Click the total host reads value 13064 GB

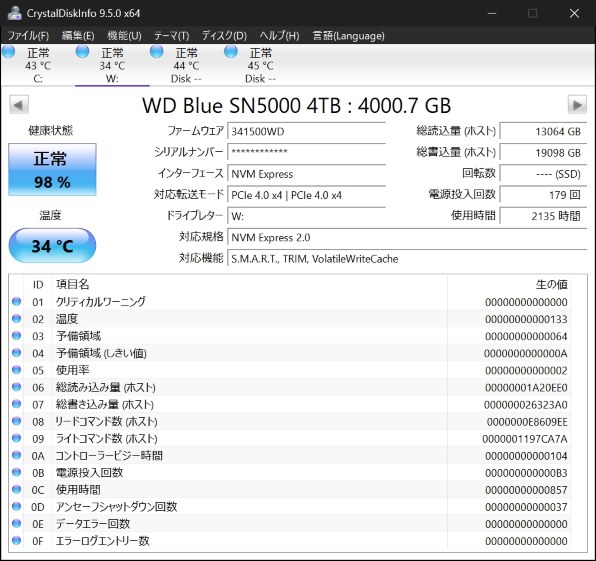(x=543, y=132)
